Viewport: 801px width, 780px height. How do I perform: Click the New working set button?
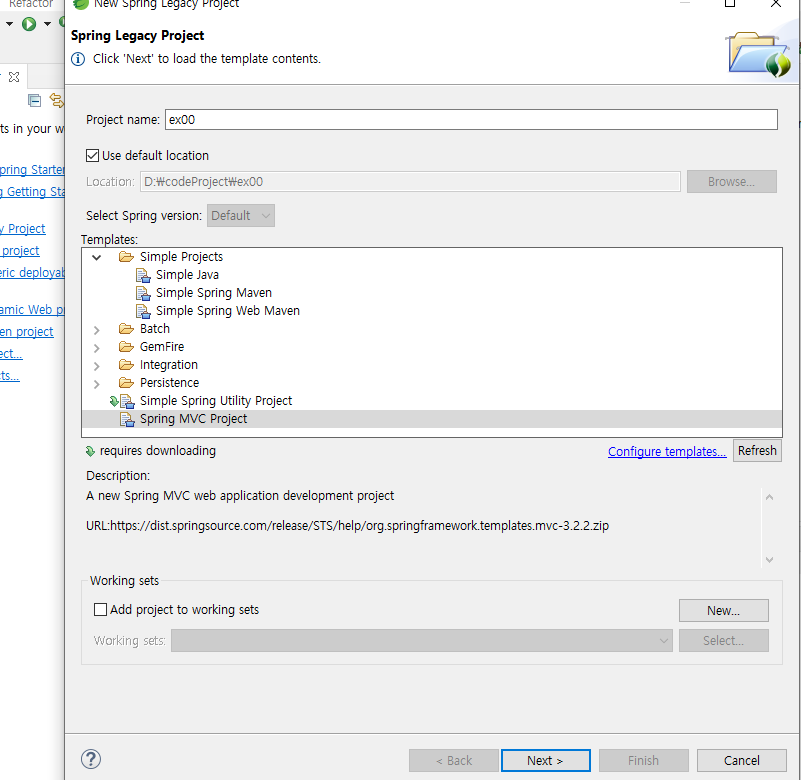723,610
